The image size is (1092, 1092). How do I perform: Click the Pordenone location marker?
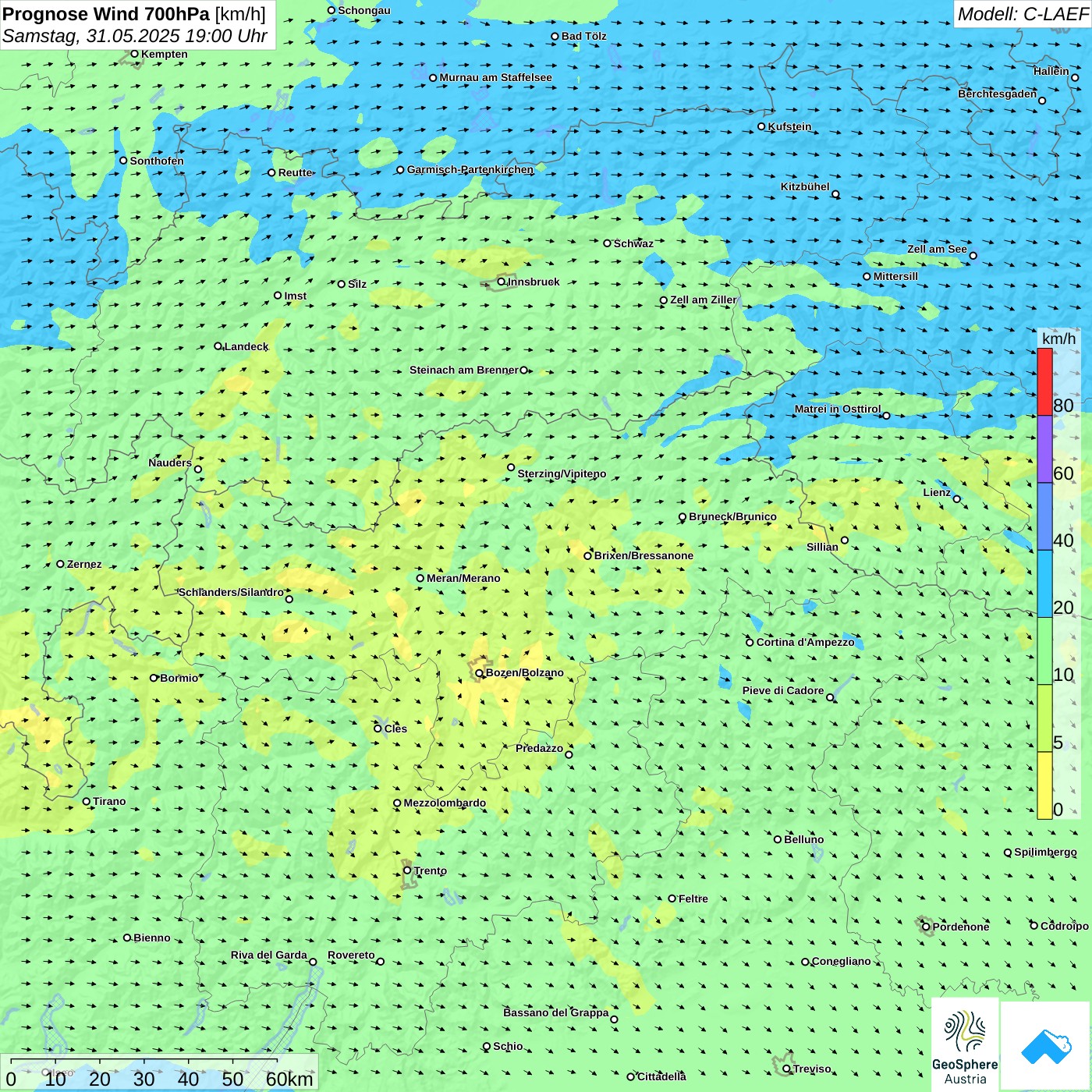click(x=926, y=927)
